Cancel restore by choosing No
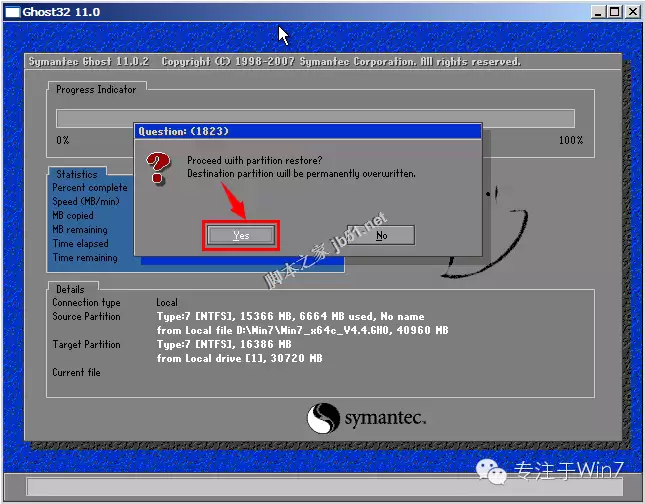The width and height of the screenshot is (645, 504). [381, 235]
